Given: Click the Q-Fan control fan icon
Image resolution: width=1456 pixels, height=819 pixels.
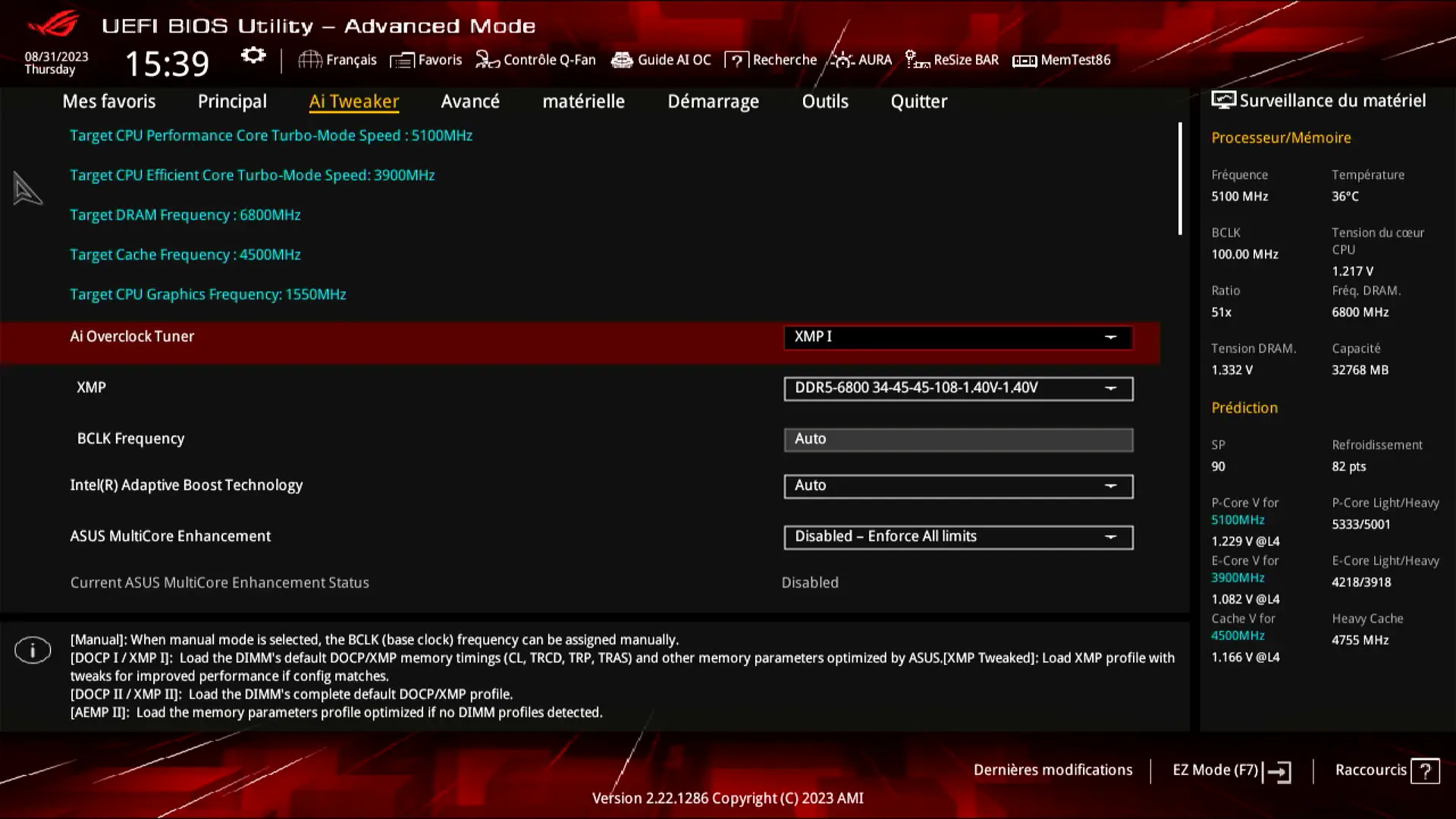Looking at the screenshot, I should (x=487, y=60).
